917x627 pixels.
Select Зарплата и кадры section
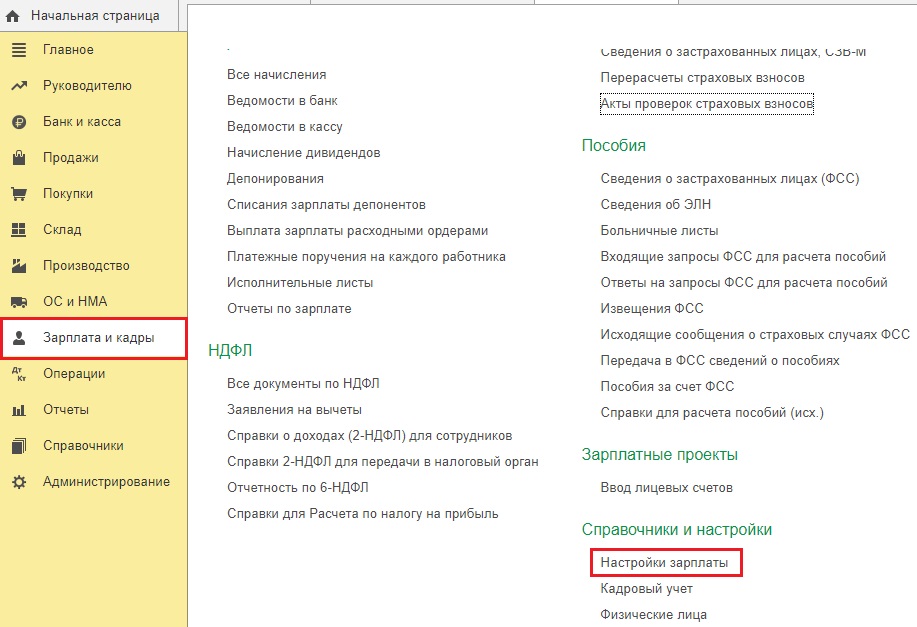[94, 338]
